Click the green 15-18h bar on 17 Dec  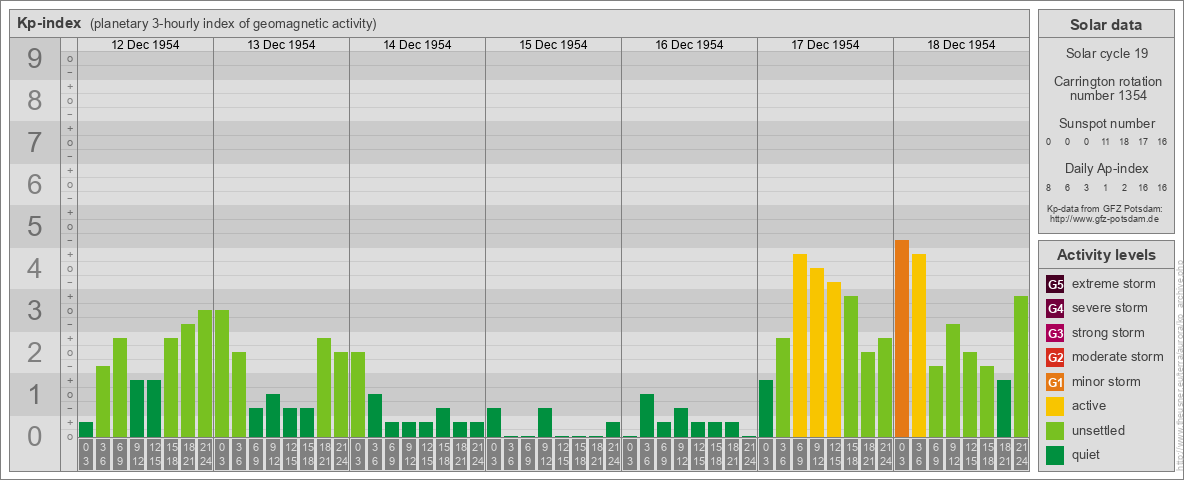(x=851, y=367)
